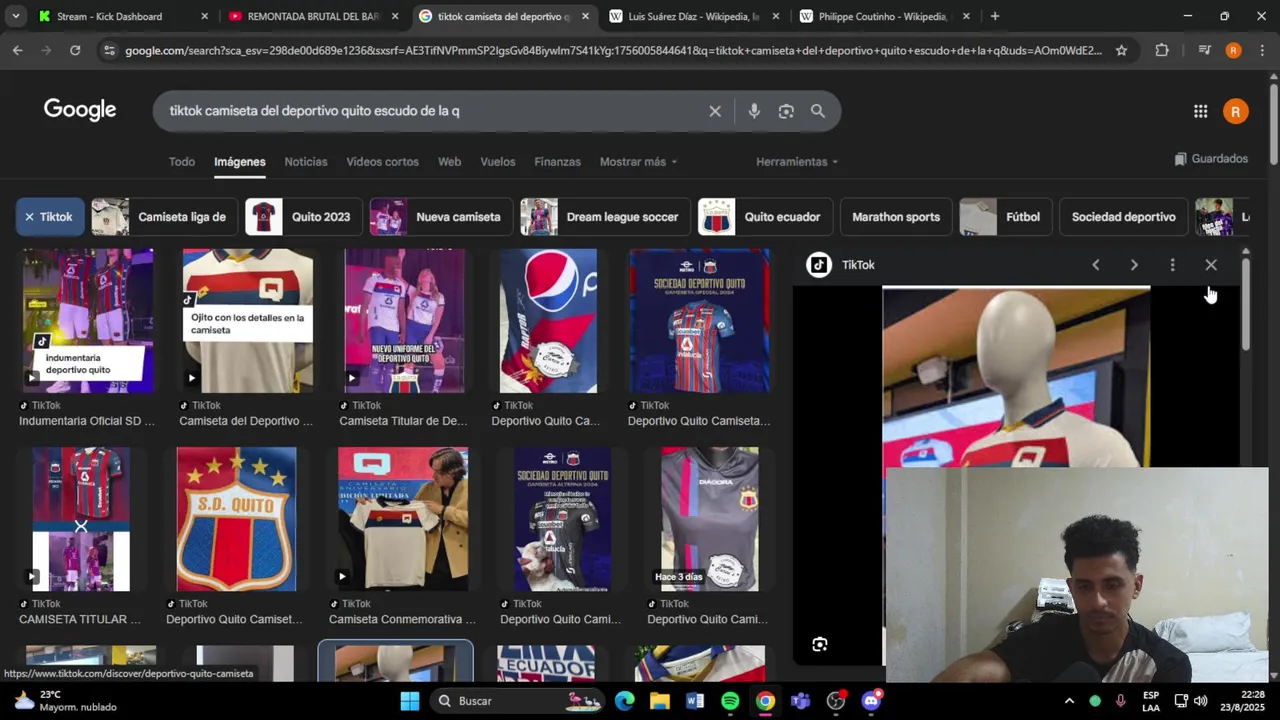
Task: Bookmark this page with the star icon
Action: click(x=1121, y=50)
